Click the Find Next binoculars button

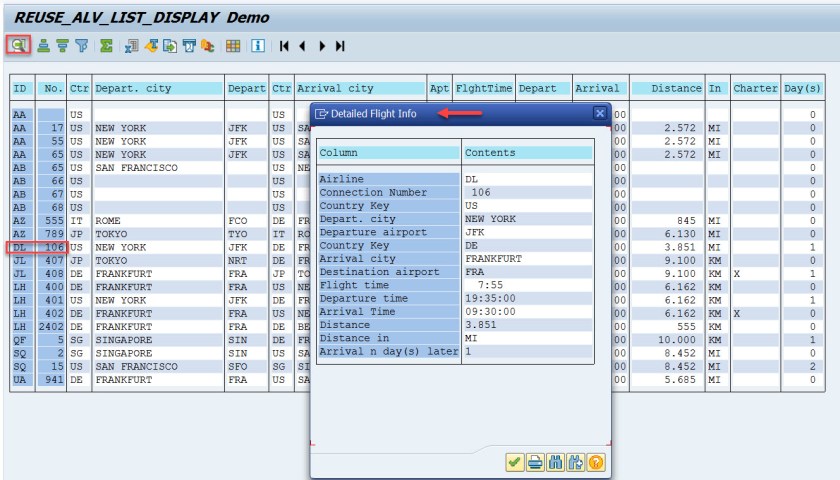pos(575,462)
